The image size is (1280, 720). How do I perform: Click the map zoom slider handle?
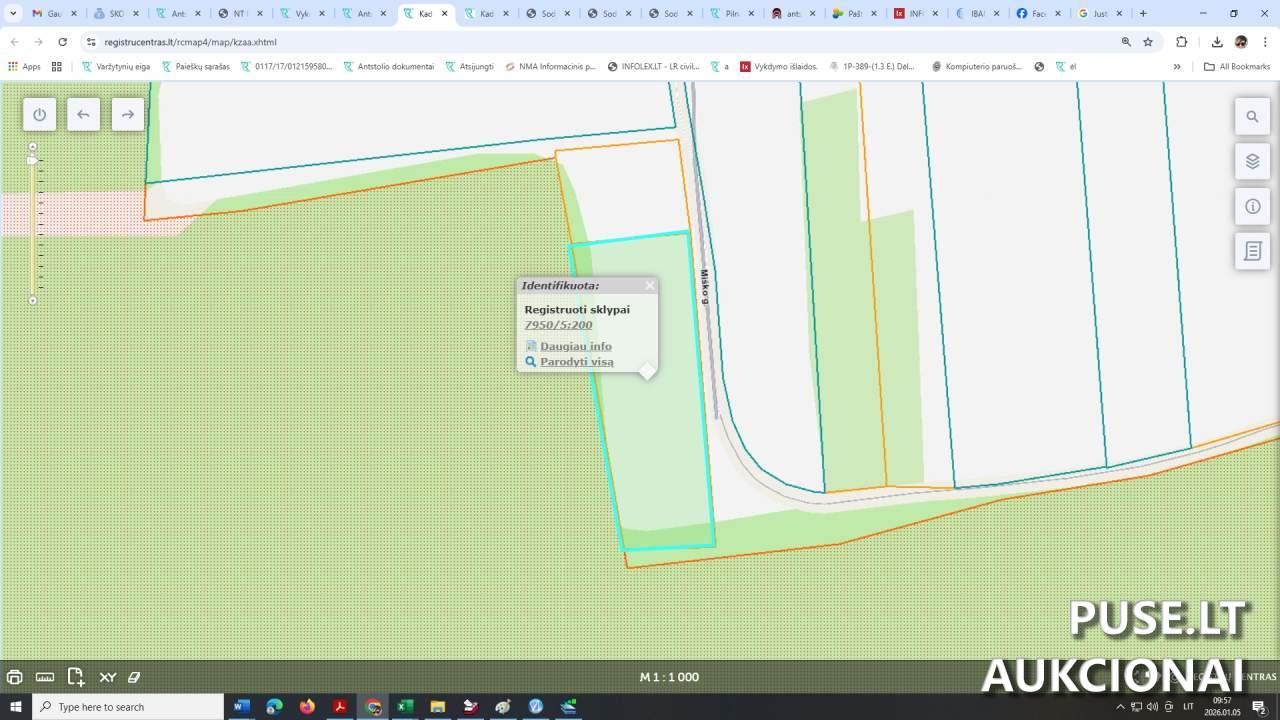(x=32, y=160)
